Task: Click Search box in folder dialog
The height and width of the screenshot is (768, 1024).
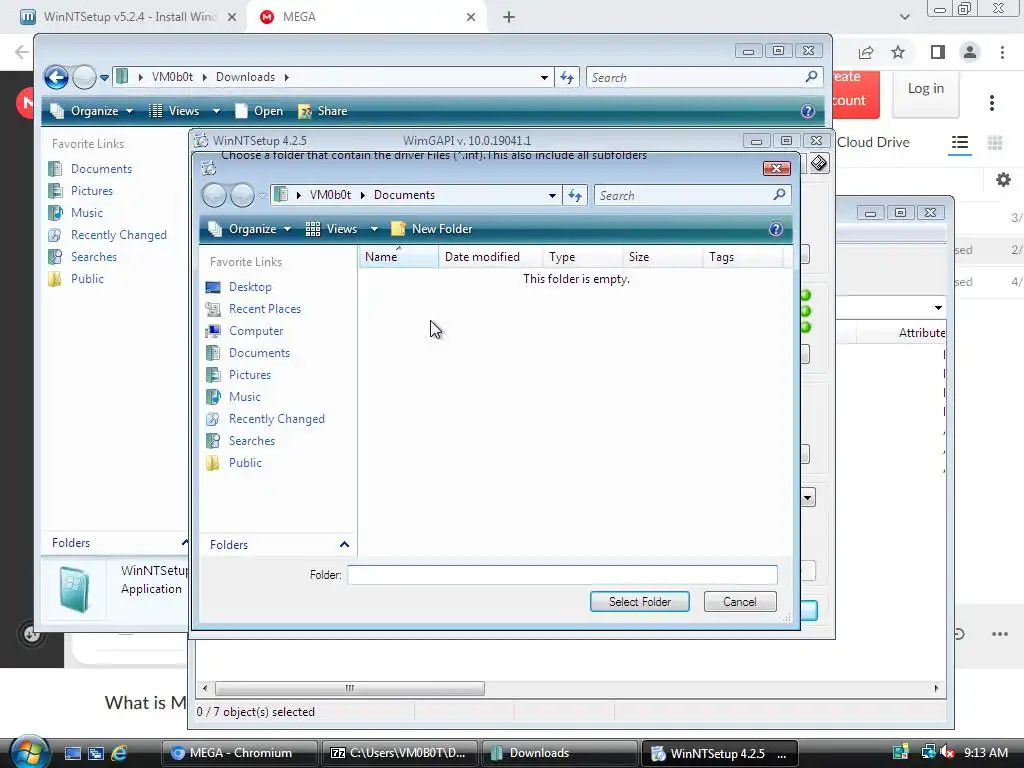Action: (692, 195)
